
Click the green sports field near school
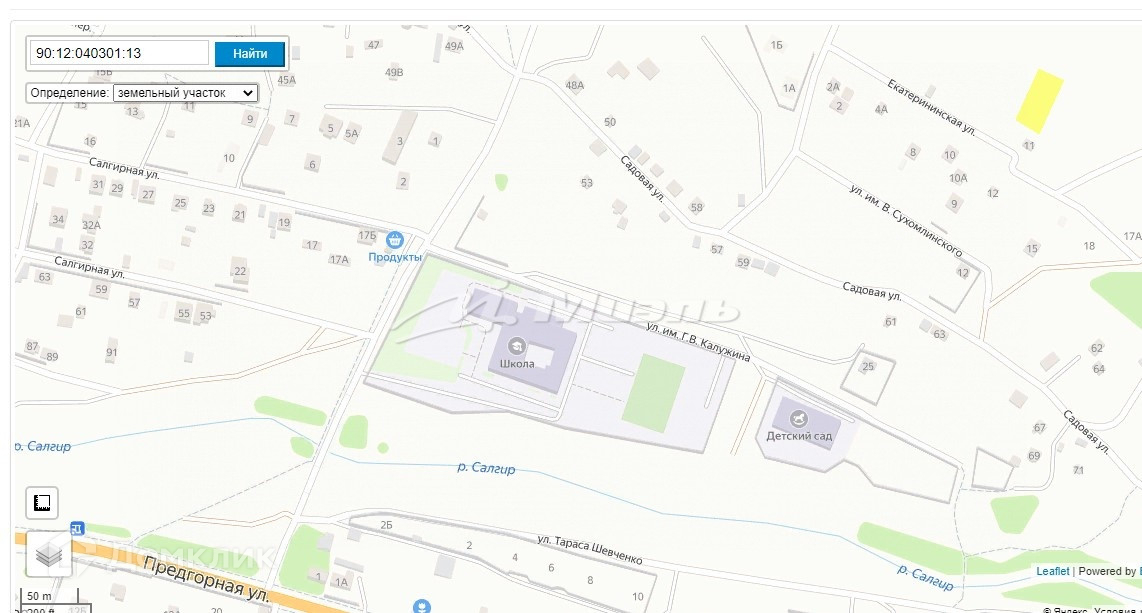654,392
